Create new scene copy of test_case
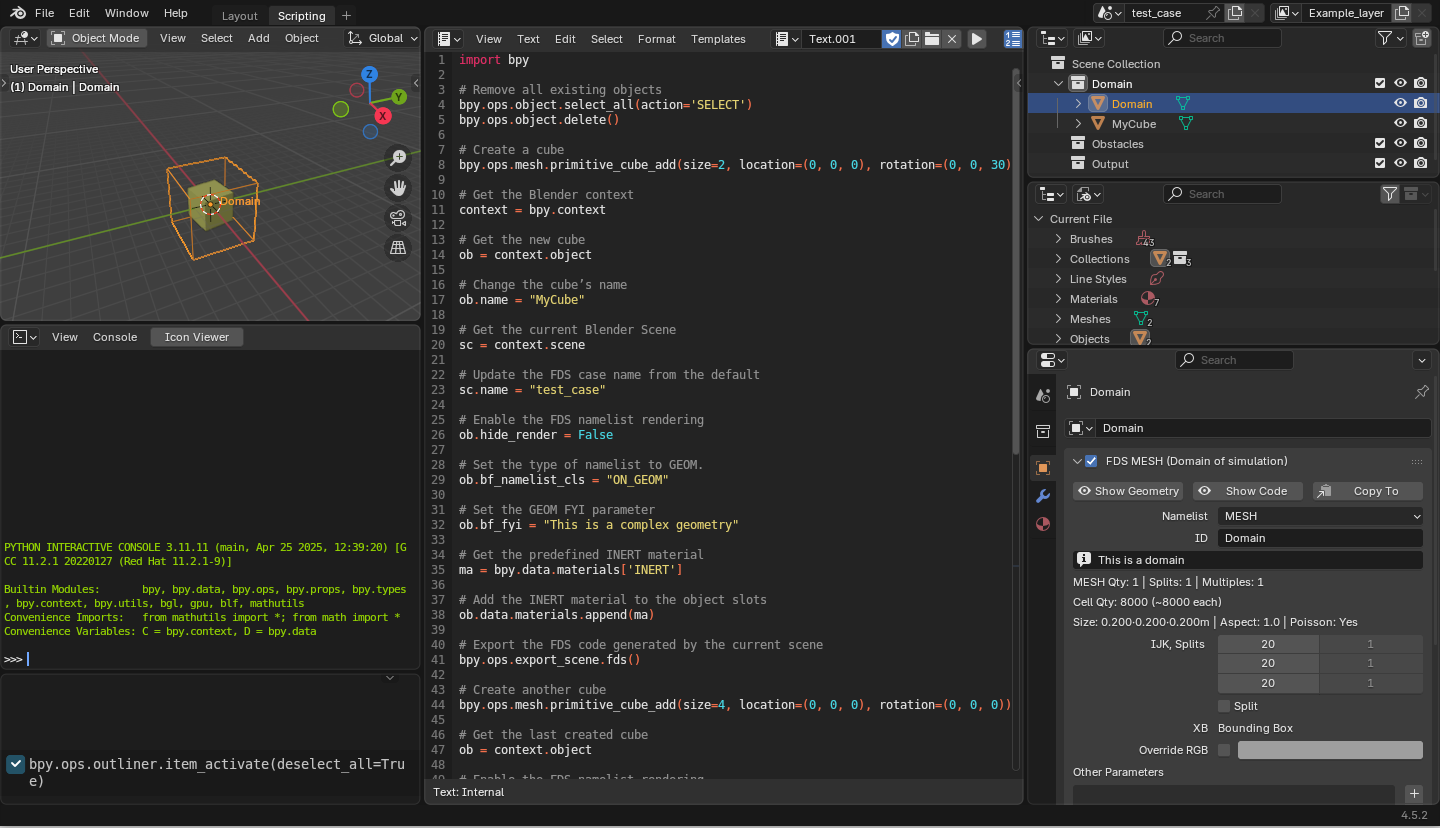Screen dimensions: 1440x828 (1235, 13)
